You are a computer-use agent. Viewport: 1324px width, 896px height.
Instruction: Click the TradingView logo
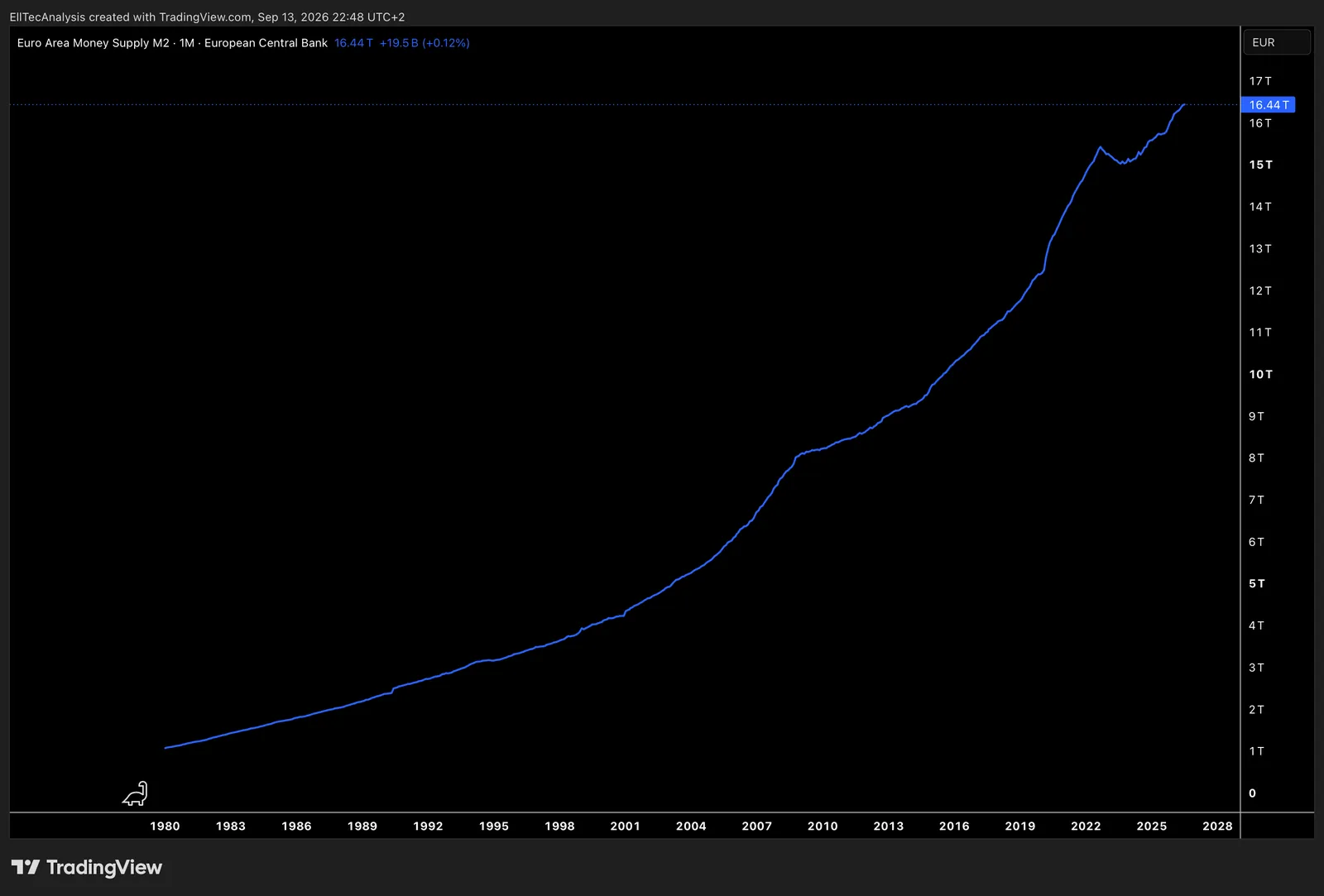(x=87, y=867)
